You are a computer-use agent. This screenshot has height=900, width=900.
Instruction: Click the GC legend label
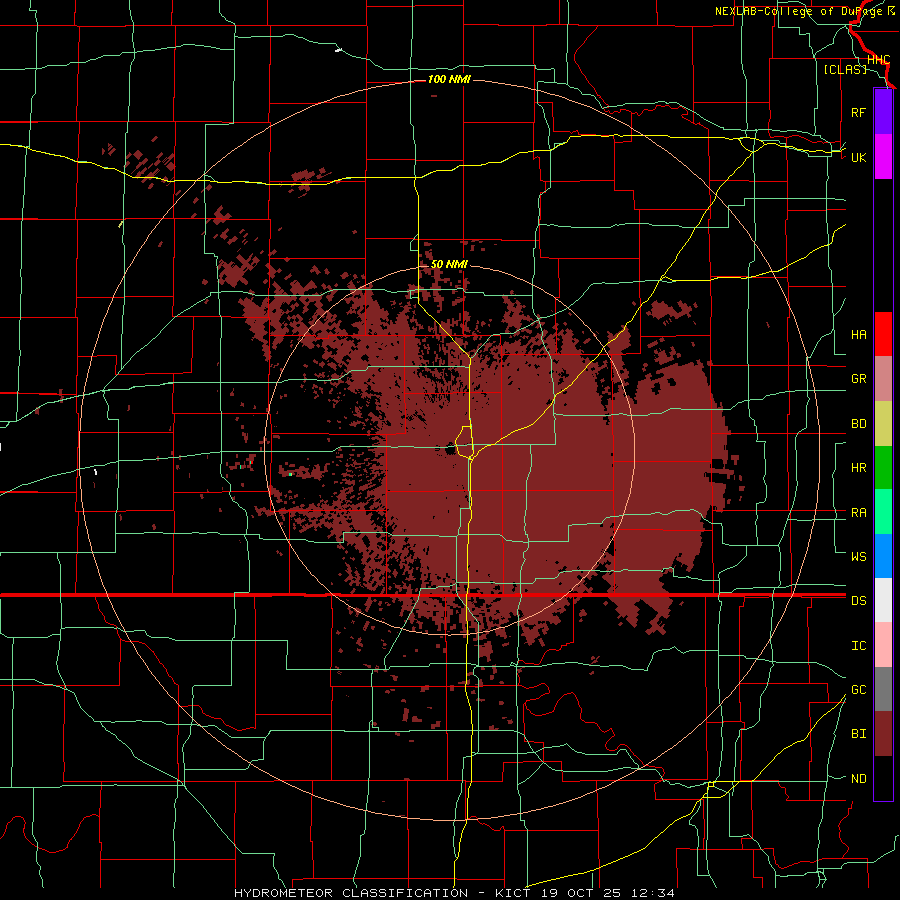pos(858,690)
